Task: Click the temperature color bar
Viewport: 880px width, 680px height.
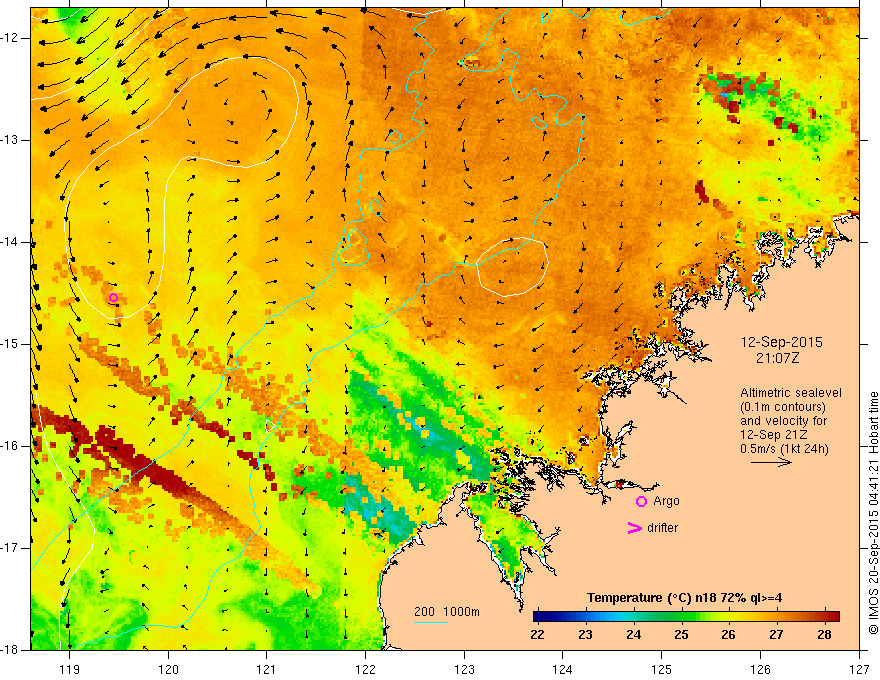Action: [686, 617]
